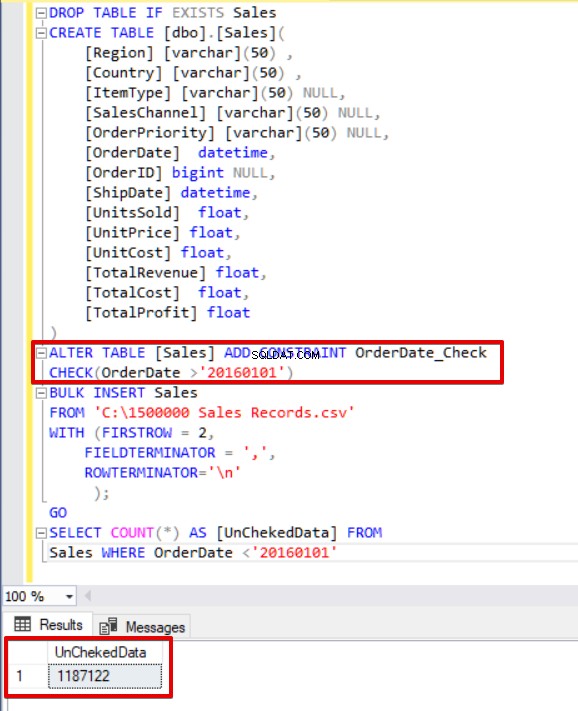
Task: Collapse the CREATE TABLE code block
Action: pyautogui.click(x=41, y=33)
